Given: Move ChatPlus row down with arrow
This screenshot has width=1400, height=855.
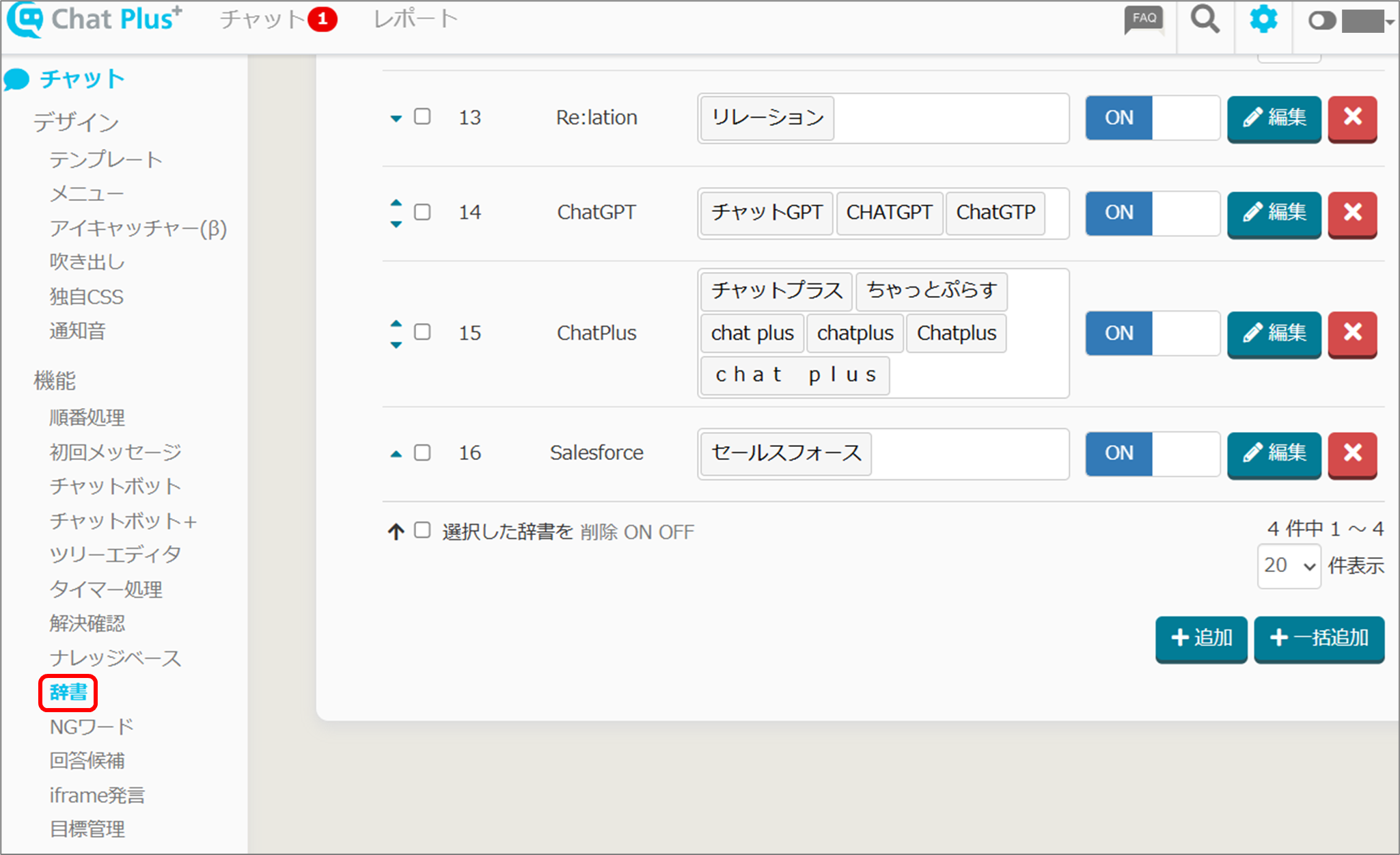Looking at the screenshot, I should (x=396, y=345).
